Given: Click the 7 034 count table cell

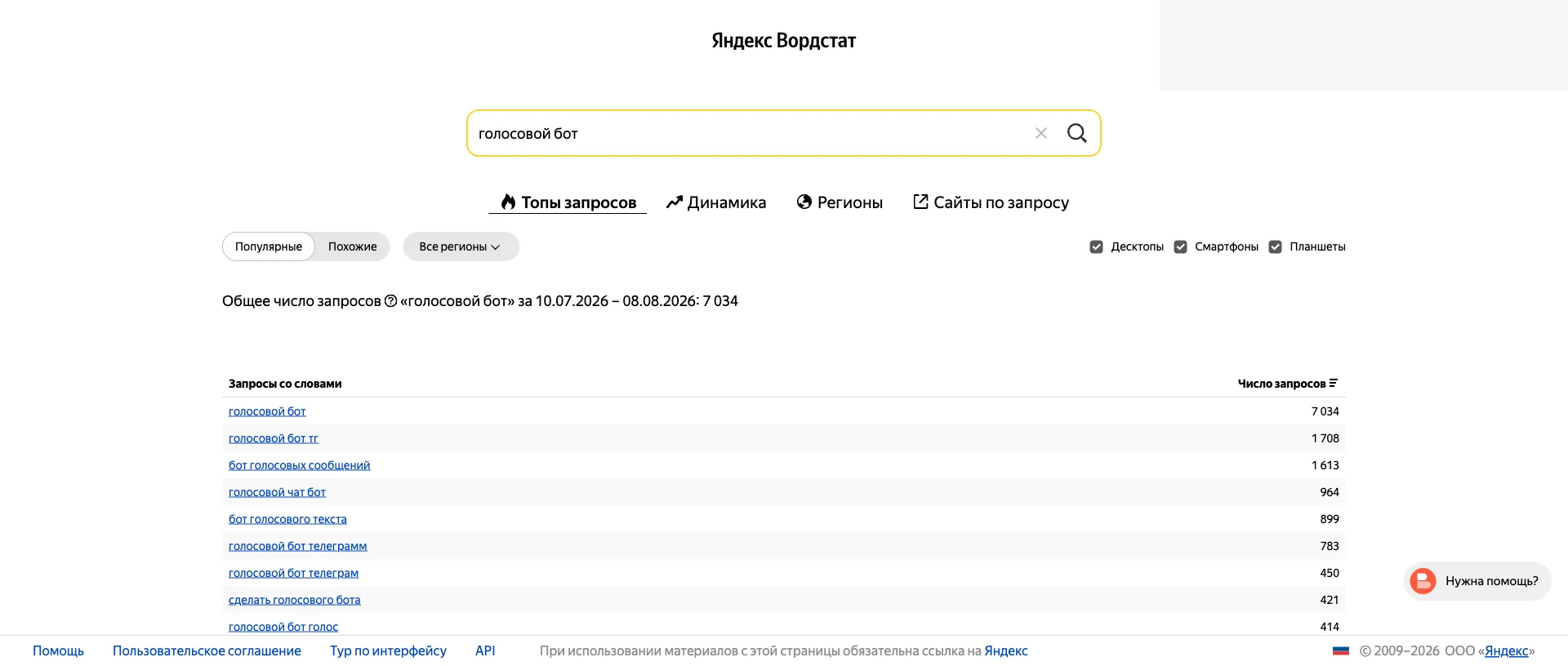Looking at the screenshot, I should 1325,411.
